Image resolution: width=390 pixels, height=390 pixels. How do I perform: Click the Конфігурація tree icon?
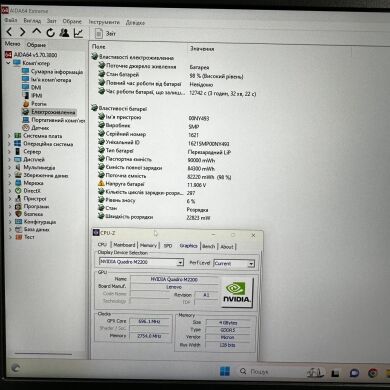pos(18,222)
